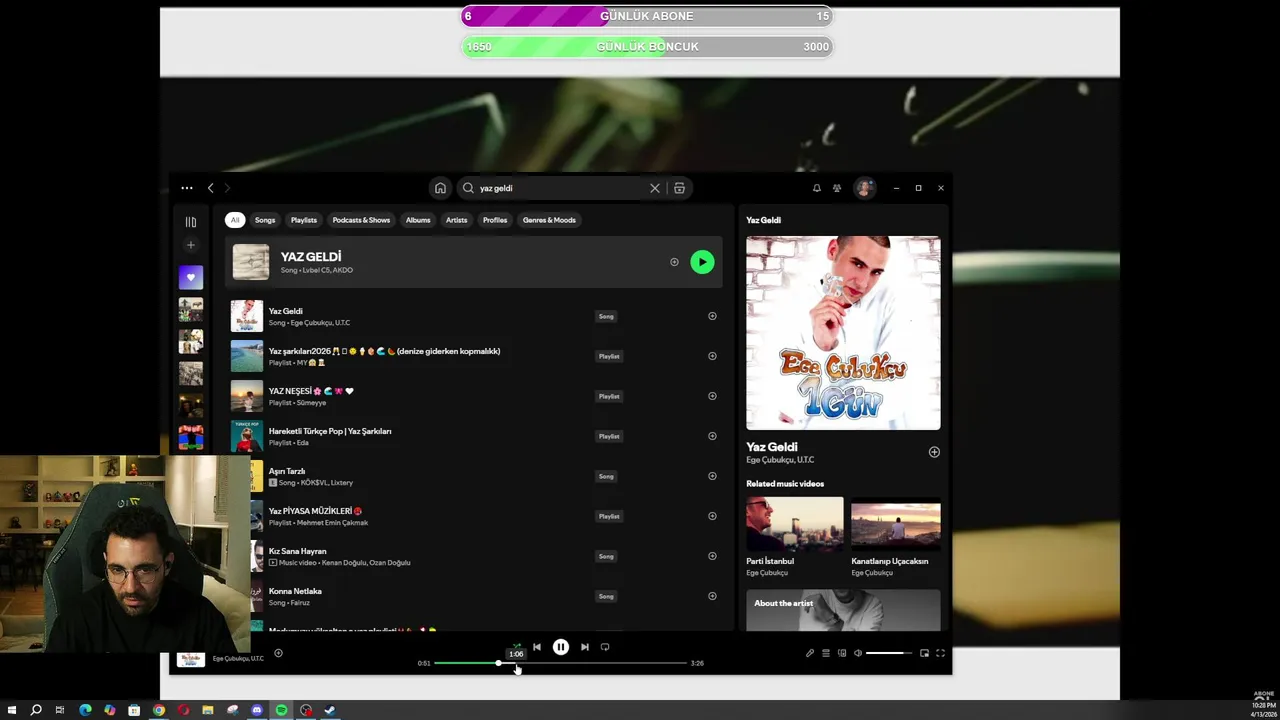Filter results by Playlists
This screenshot has width=1280, height=720.
click(304, 220)
